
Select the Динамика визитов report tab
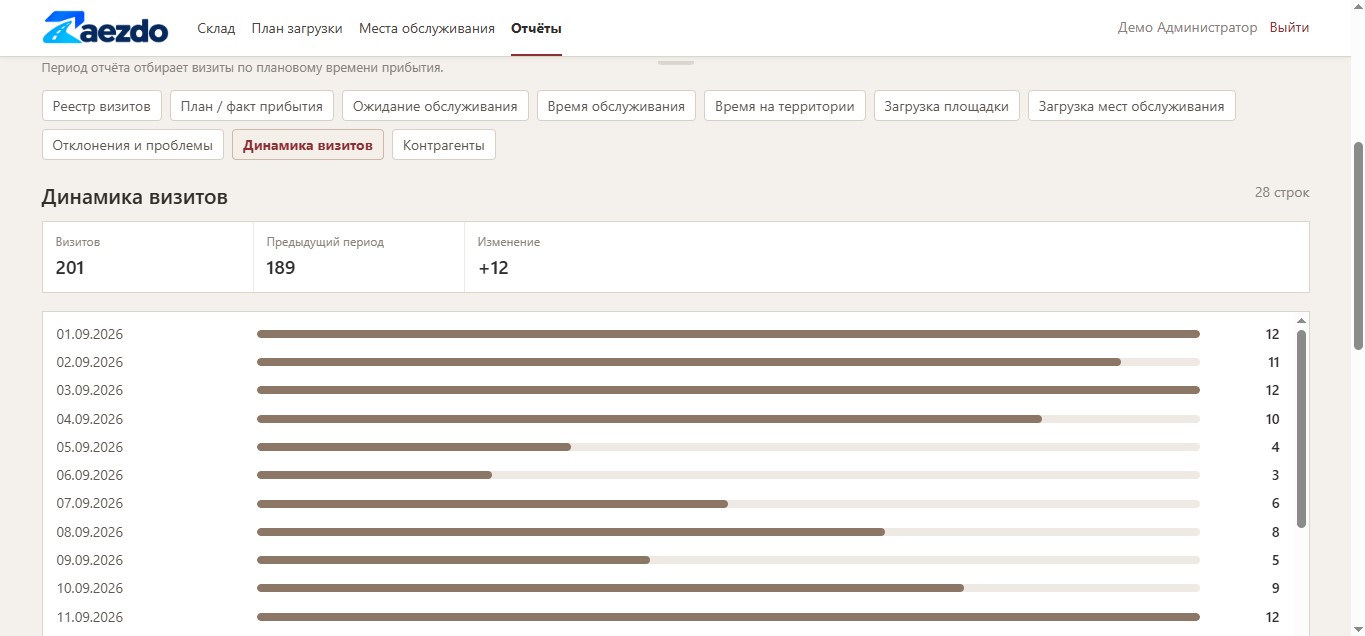pyautogui.click(x=308, y=145)
